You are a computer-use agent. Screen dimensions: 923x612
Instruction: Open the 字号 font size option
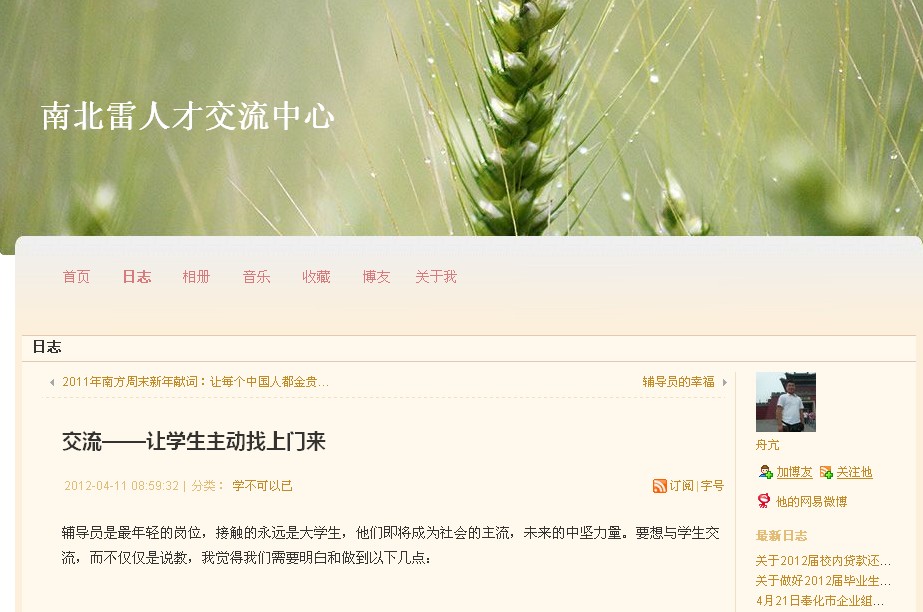pos(712,486)
